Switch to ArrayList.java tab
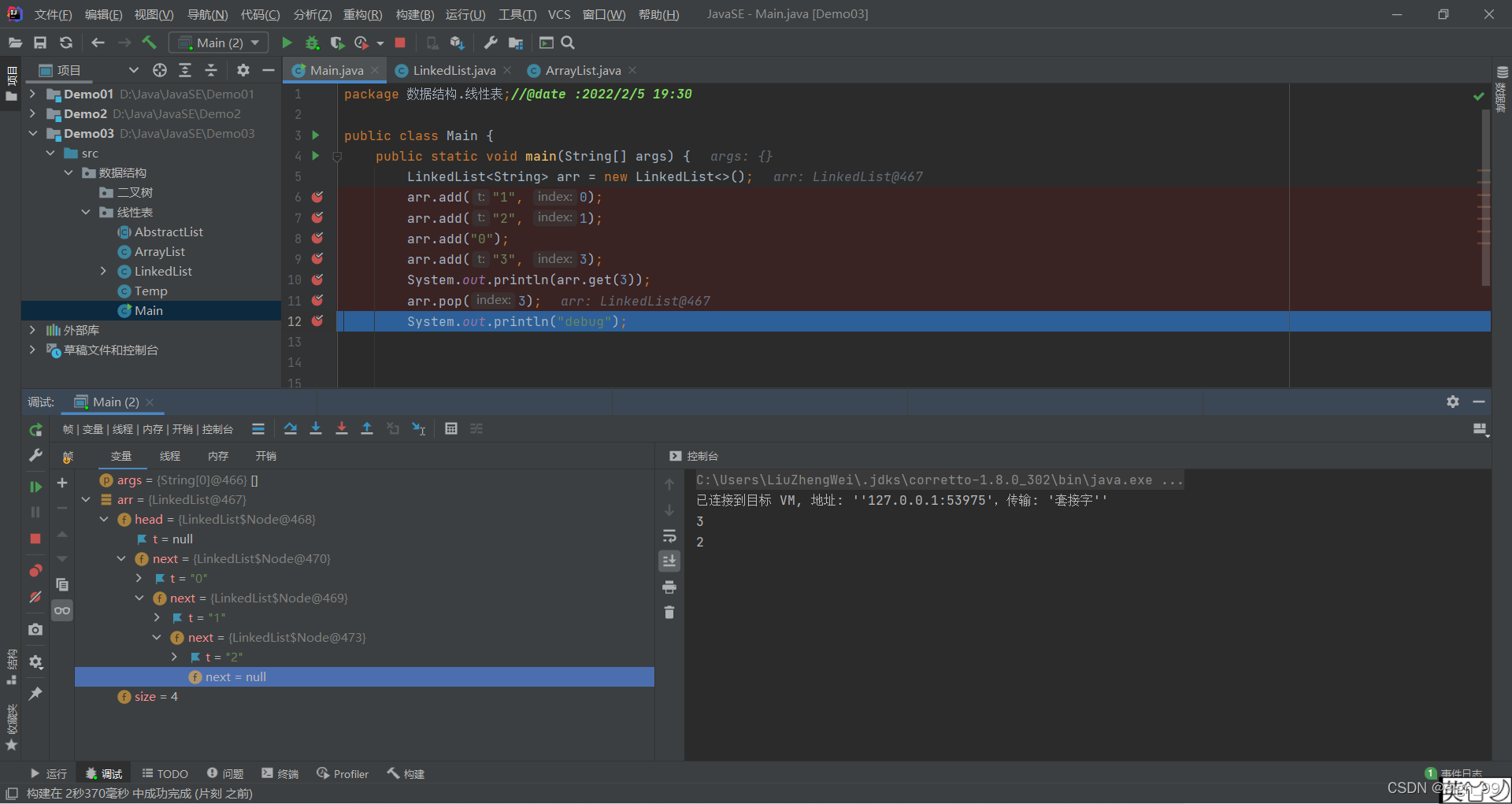This screenshot has width=1512, height=804. pos(583,70)
